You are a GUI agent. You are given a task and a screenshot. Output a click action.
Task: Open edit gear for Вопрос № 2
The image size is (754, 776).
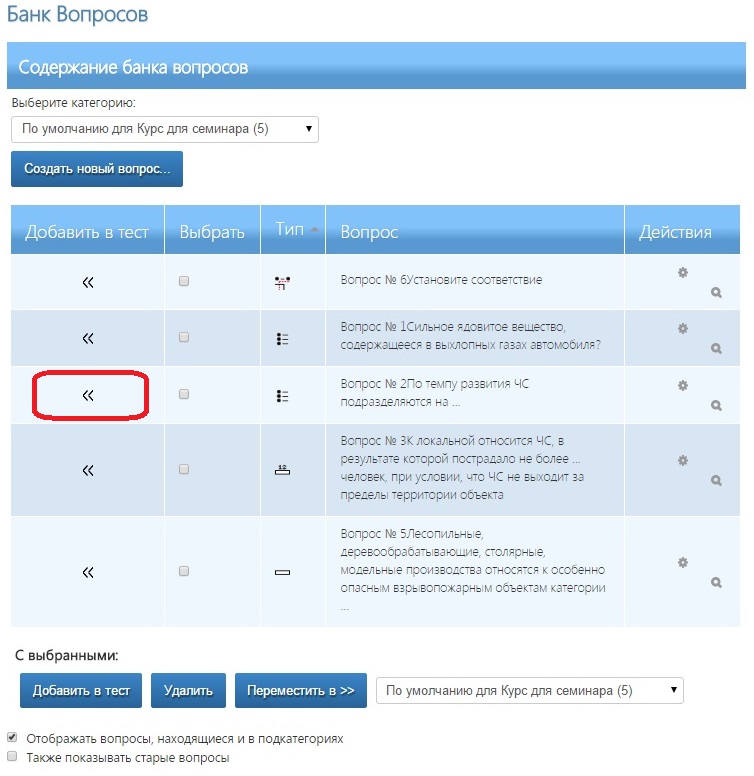[683, 385]
